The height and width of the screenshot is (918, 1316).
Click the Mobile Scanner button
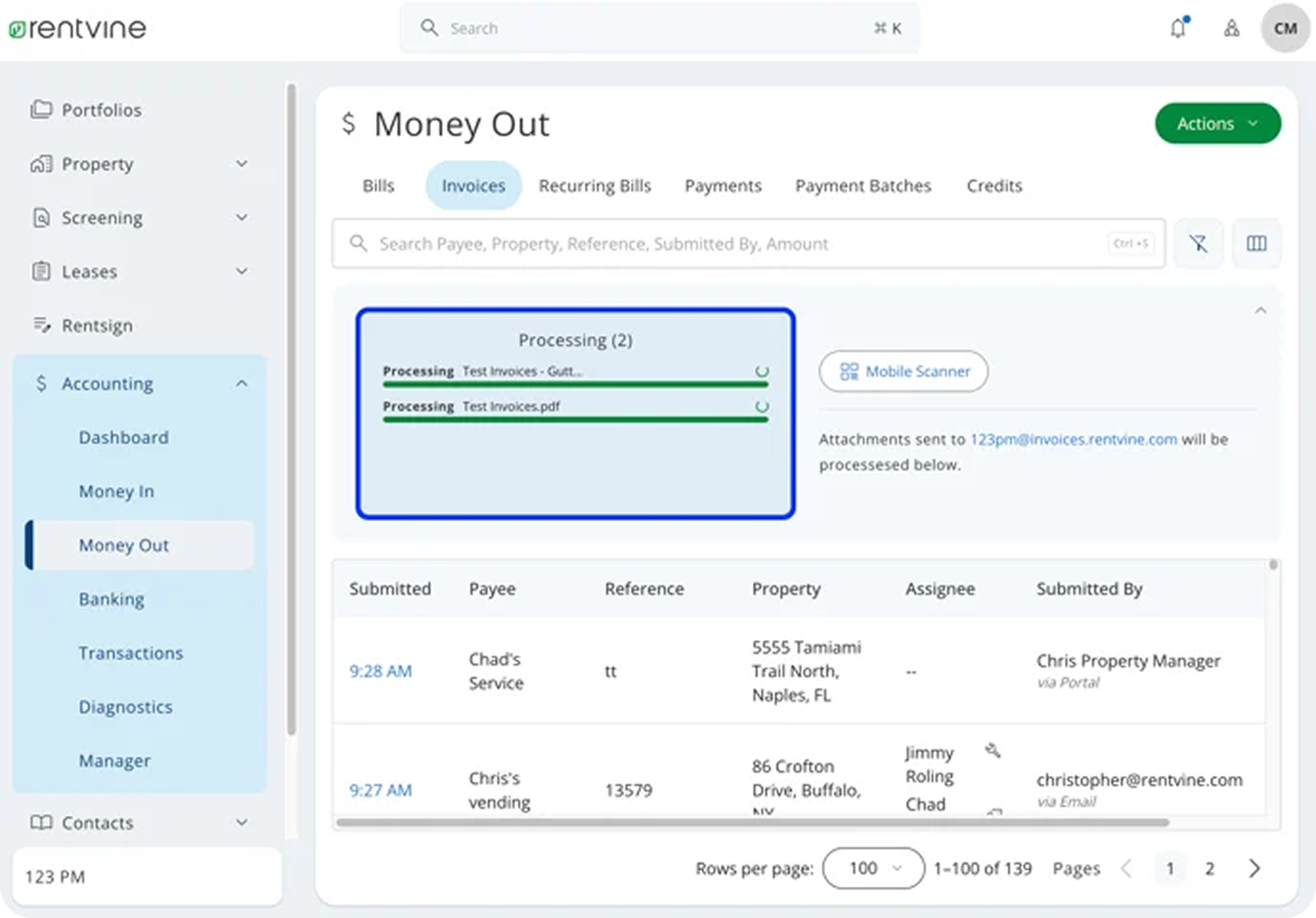[x=903, y=371]
